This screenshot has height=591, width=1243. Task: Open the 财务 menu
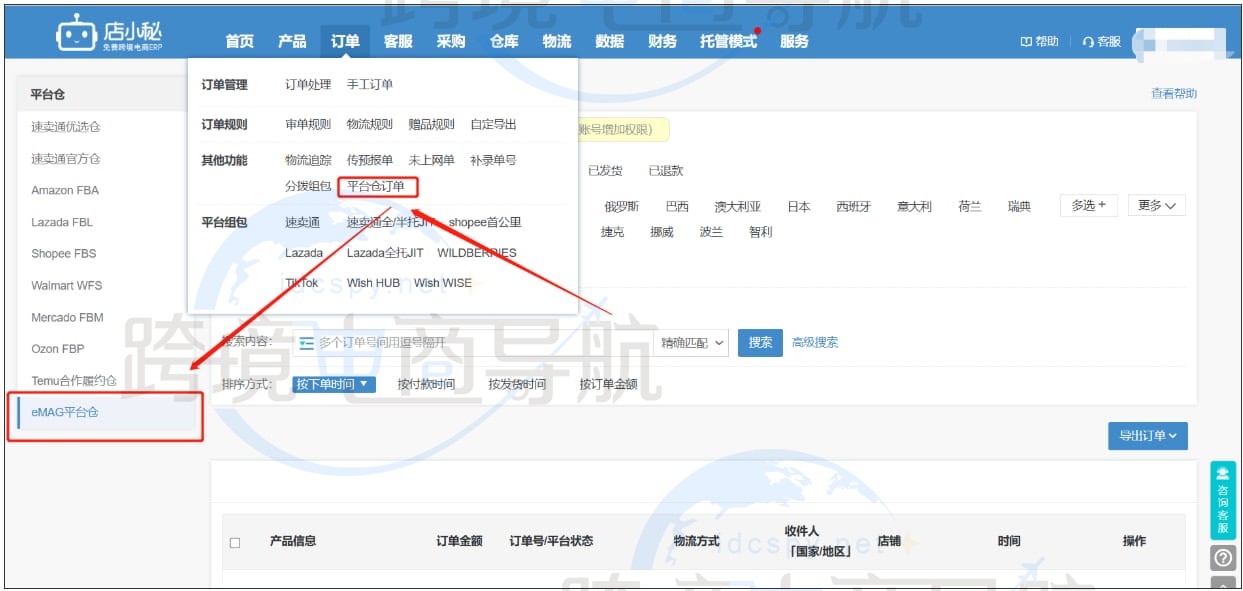tap(661, 41)
